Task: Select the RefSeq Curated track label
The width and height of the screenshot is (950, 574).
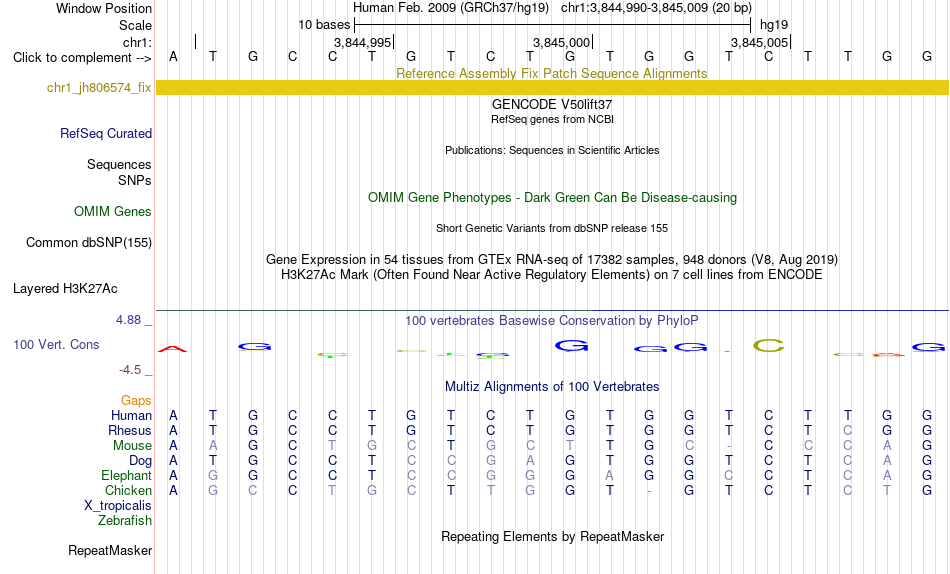Action: tap(106, 133)
